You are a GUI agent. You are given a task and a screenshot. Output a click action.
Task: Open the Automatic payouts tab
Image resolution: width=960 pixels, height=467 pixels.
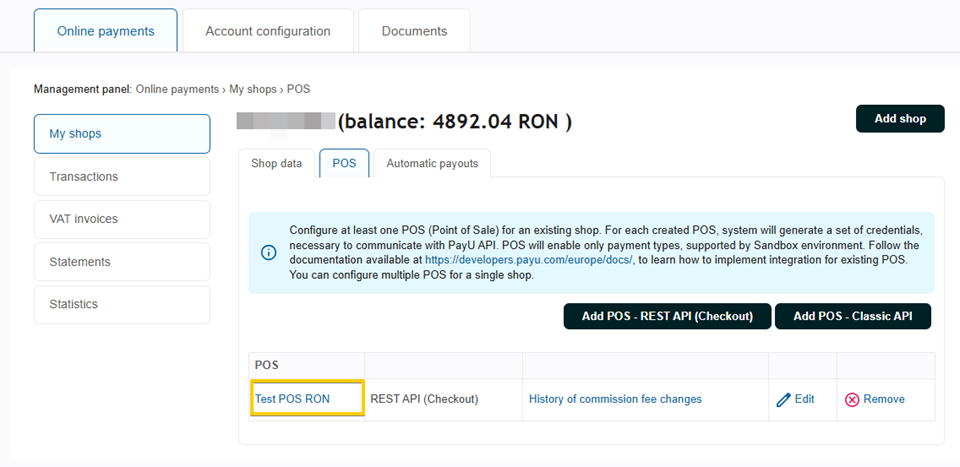(x=432, y=163)
